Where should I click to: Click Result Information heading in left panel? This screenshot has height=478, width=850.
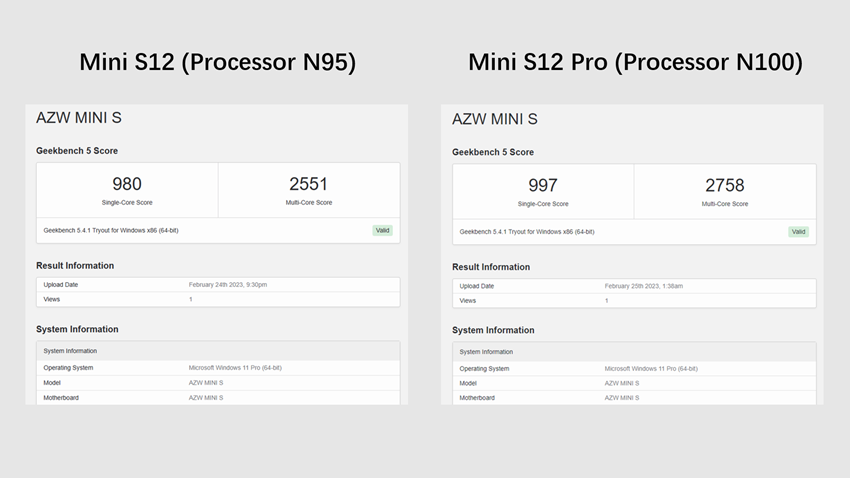tap(75, 265)
